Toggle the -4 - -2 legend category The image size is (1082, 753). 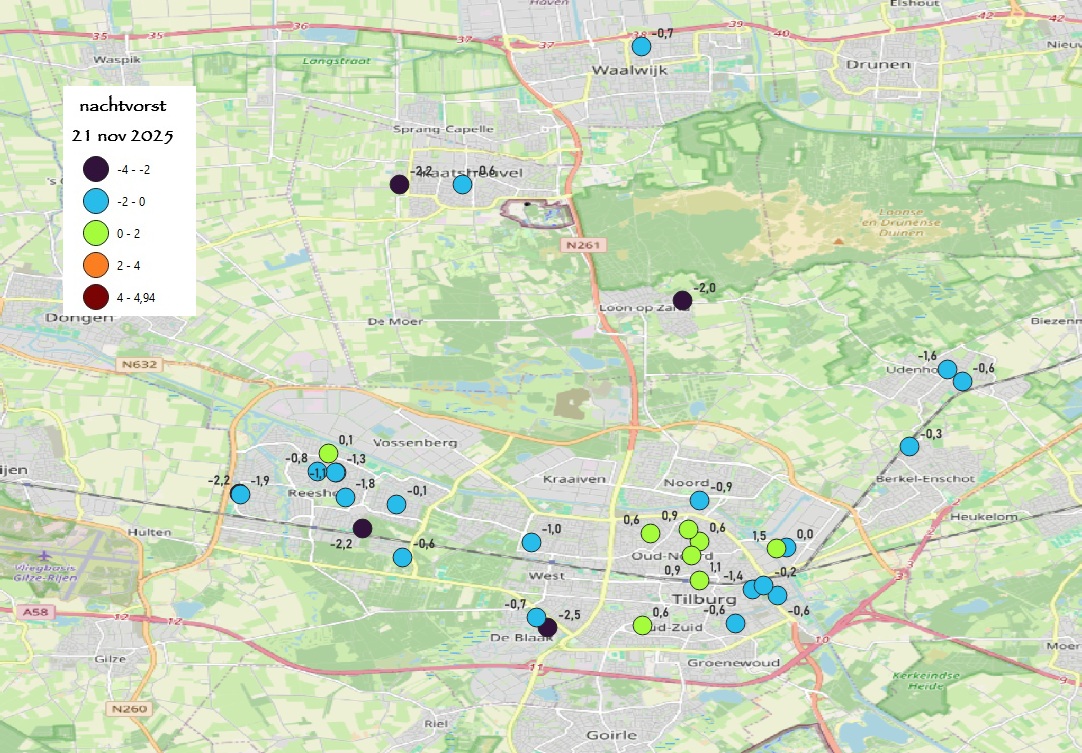pyautogui.click(x=93, y=170)
